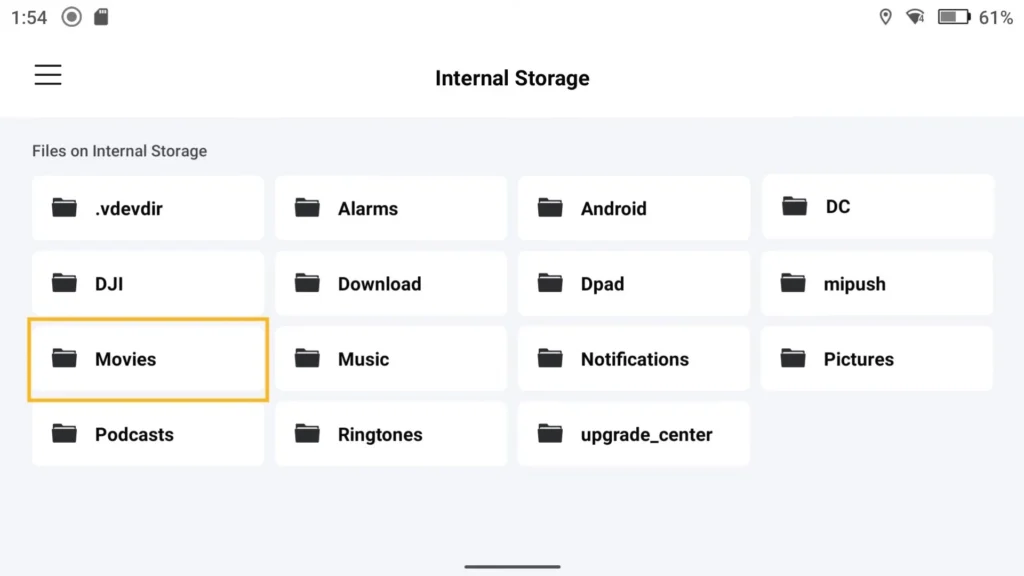Screen dimensions: 1024x576
Task: Open the DC folder
Action: coord(878,206)
